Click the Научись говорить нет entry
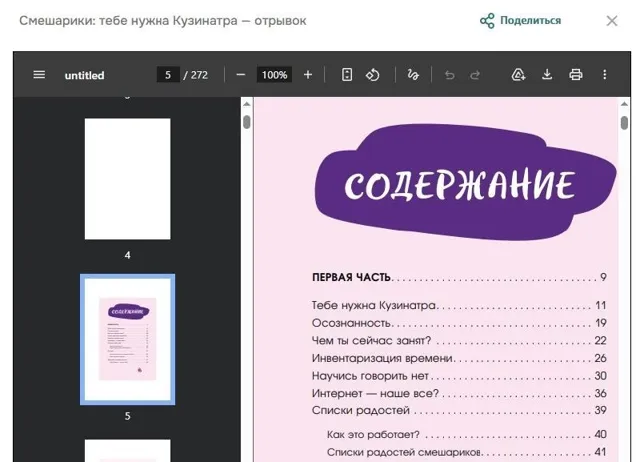This screenshot has height=462, width=640. pyautogui.click(x=459, y=375)
